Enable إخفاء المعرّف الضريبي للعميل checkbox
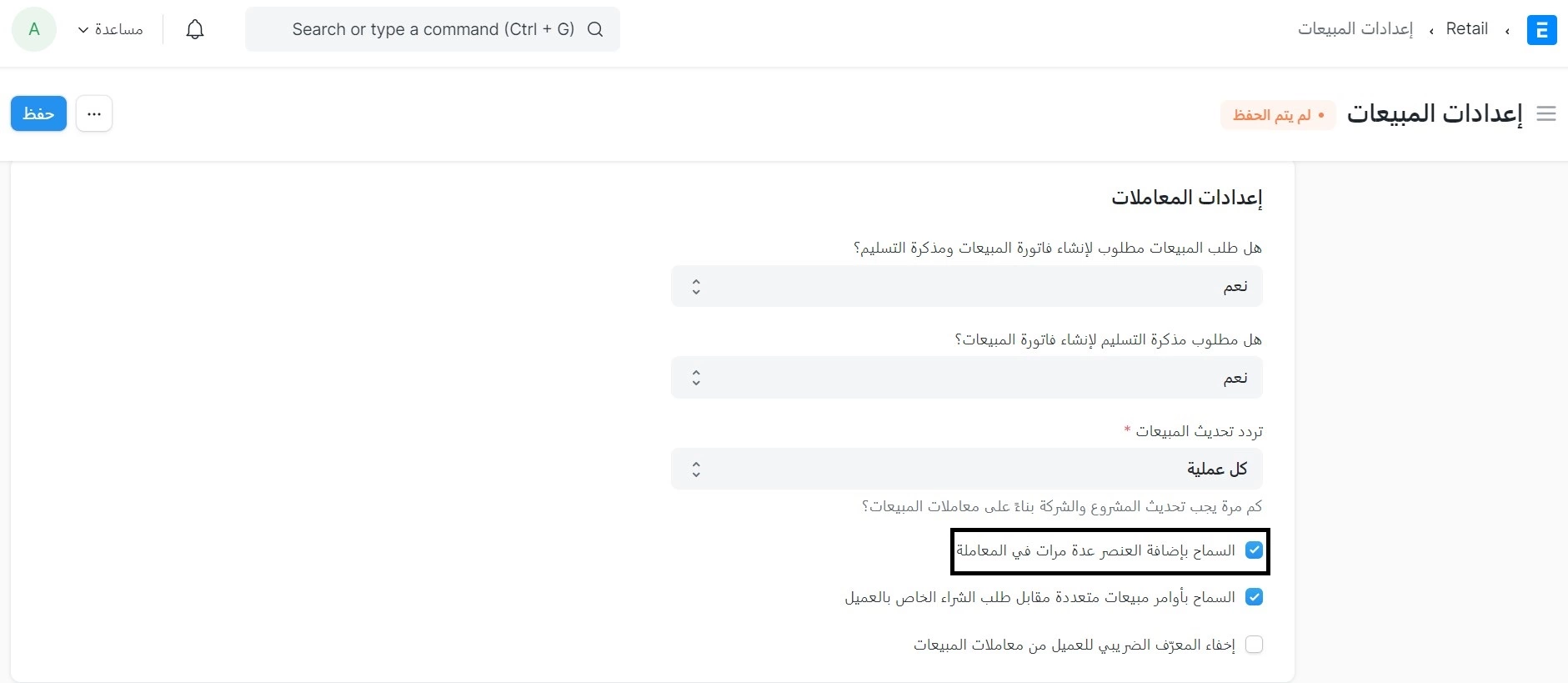This screenshot has width=1568, height=683. coord(1254,645)
